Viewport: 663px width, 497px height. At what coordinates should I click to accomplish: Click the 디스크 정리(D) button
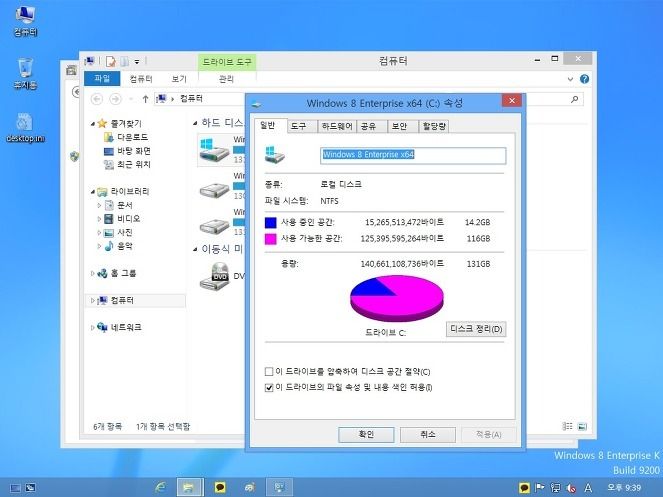point(476,329)
